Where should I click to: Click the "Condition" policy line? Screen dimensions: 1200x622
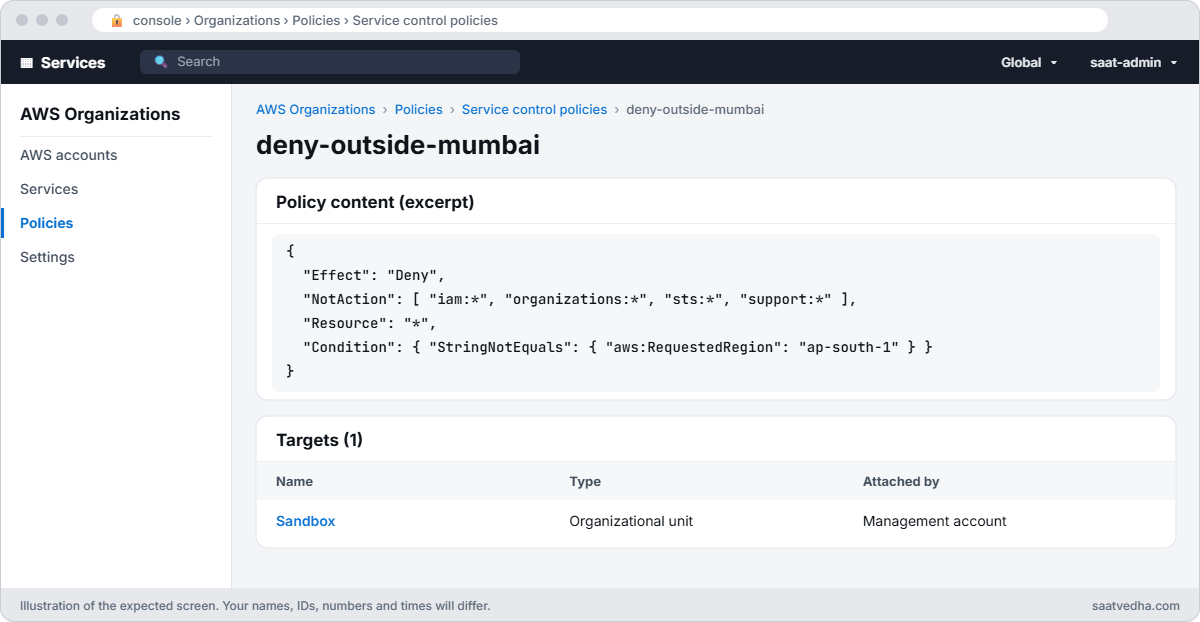click(618, 347)
